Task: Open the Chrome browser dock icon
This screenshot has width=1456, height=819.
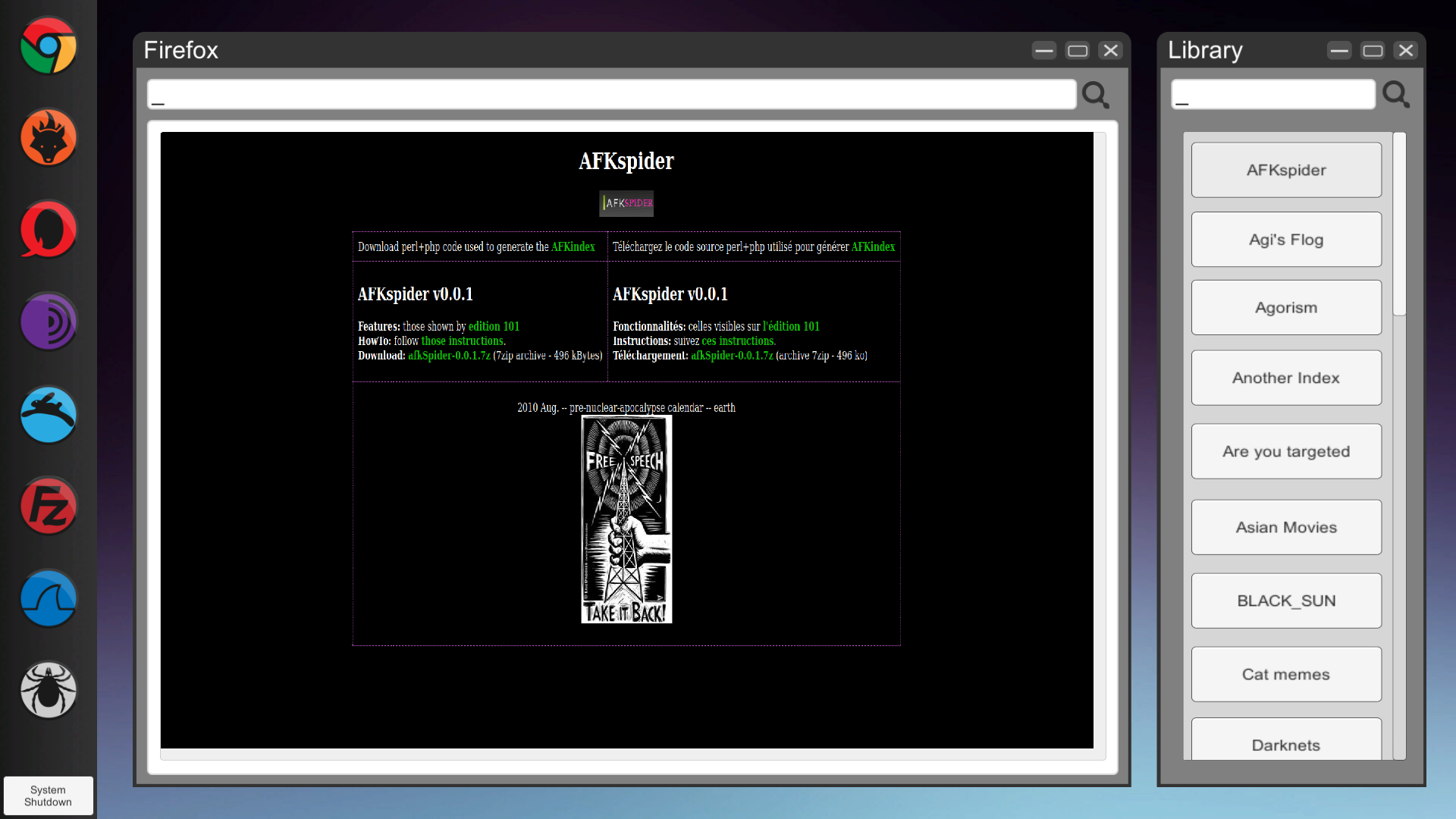Action: click(49, 45)
